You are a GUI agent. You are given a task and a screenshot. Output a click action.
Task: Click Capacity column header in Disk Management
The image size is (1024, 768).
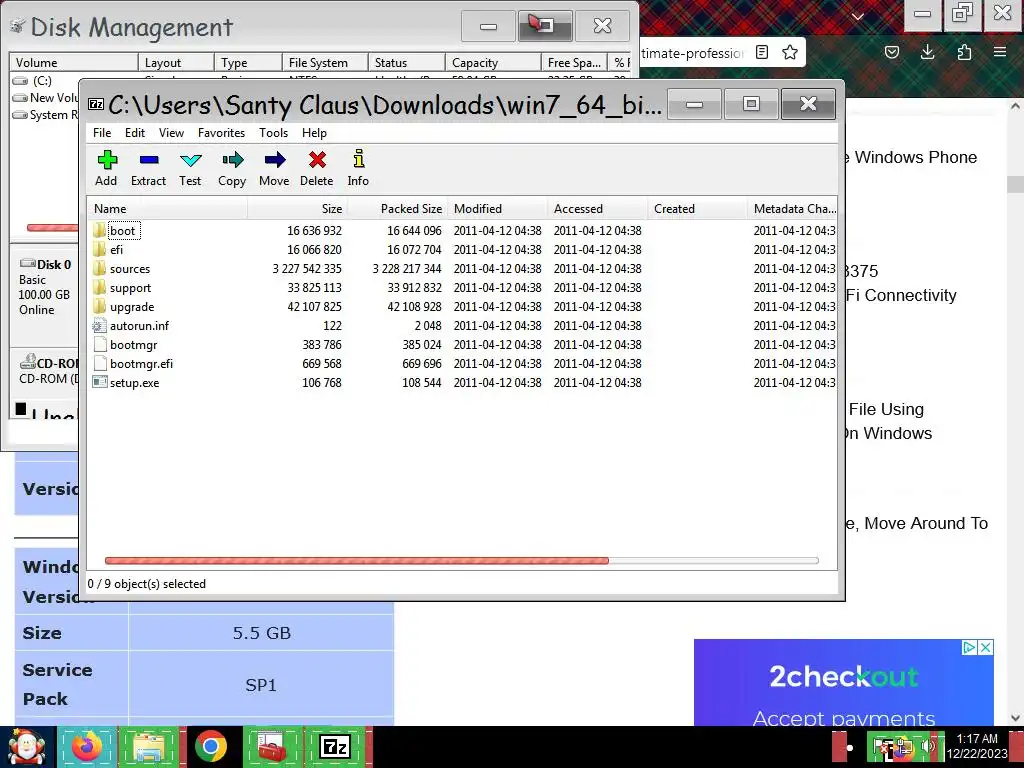(x=494, y=63)
